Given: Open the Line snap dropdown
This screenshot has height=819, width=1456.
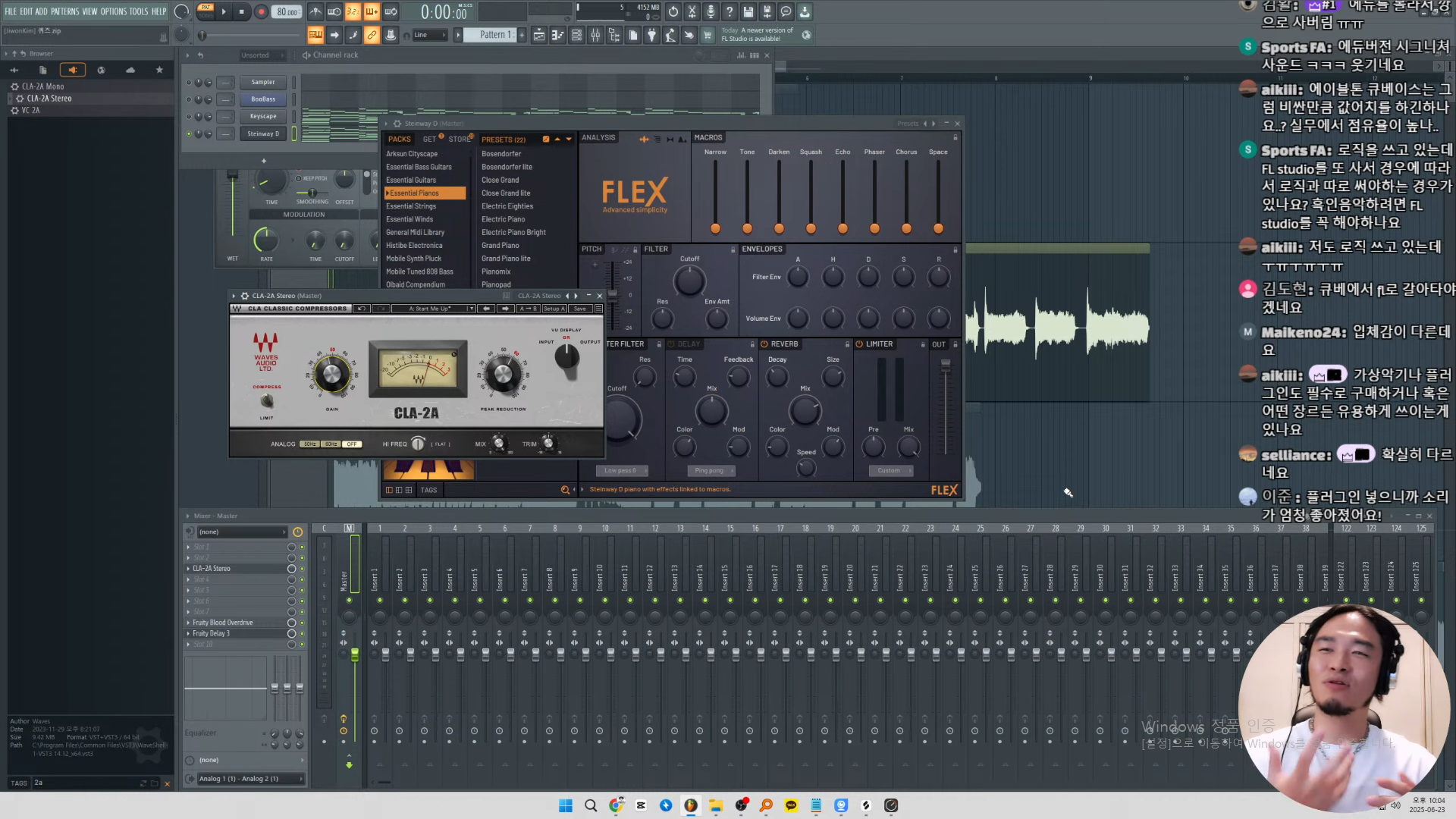Looking at the screenshot, I should pos(428,35).
